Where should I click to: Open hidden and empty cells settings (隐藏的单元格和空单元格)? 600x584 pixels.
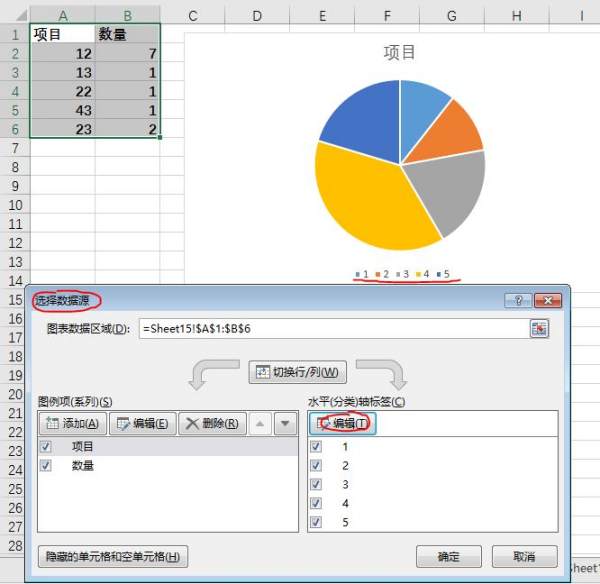[x=113, y=556]
